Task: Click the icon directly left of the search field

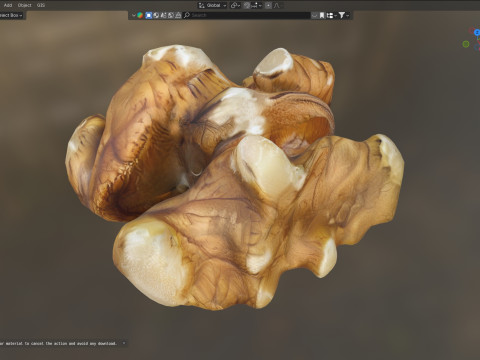Action: tap(178, 15)
